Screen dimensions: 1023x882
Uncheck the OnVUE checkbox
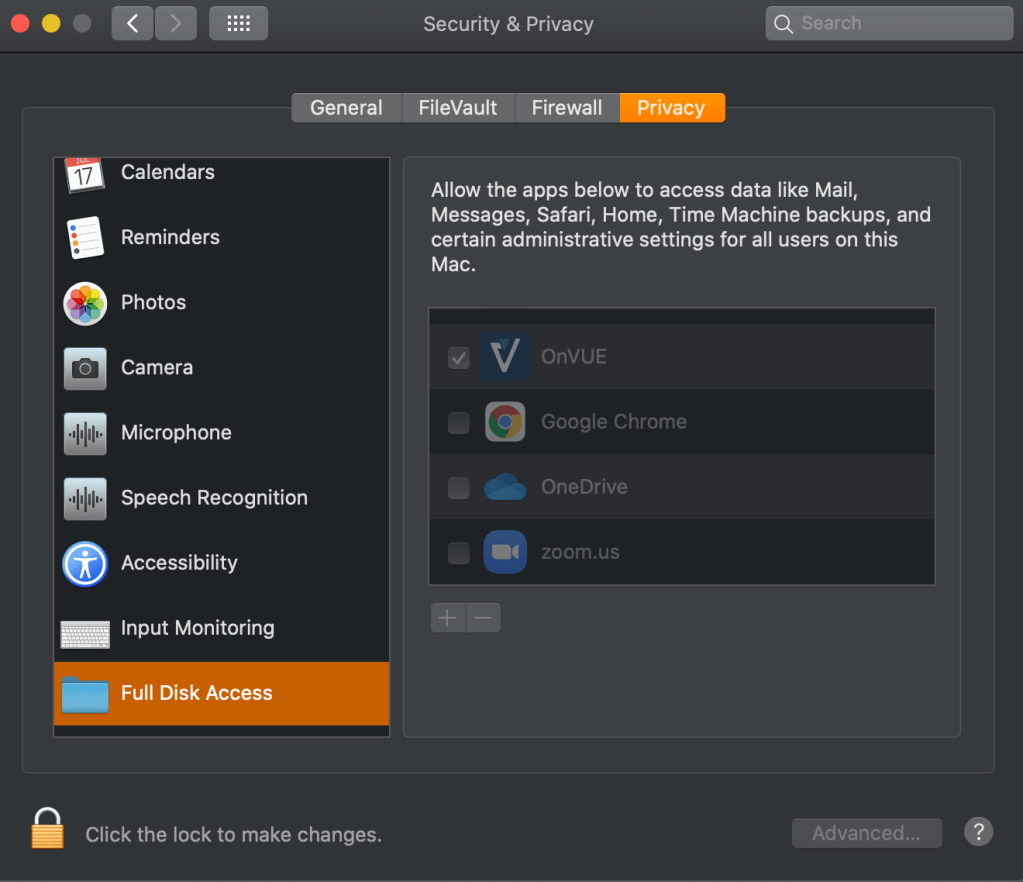pos(459,357)
